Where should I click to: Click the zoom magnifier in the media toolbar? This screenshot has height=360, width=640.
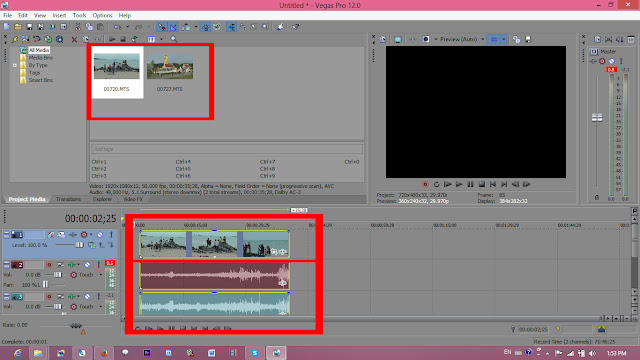coord(174,39)
